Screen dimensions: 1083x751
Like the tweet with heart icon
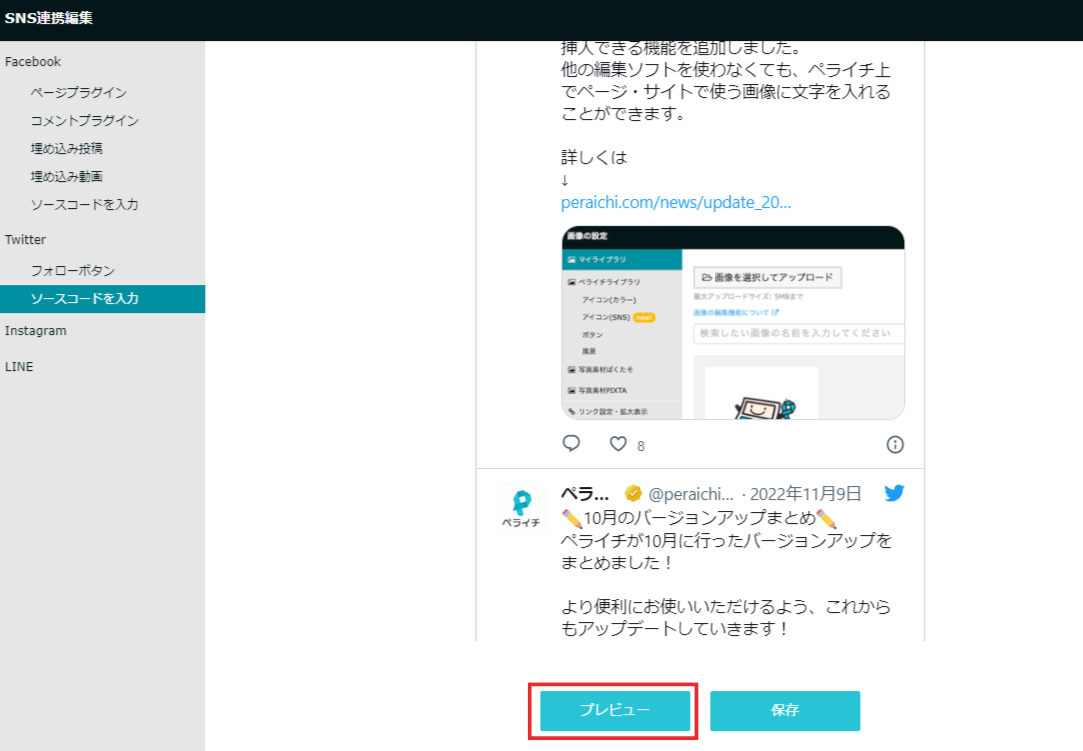(x=618, y=444)
